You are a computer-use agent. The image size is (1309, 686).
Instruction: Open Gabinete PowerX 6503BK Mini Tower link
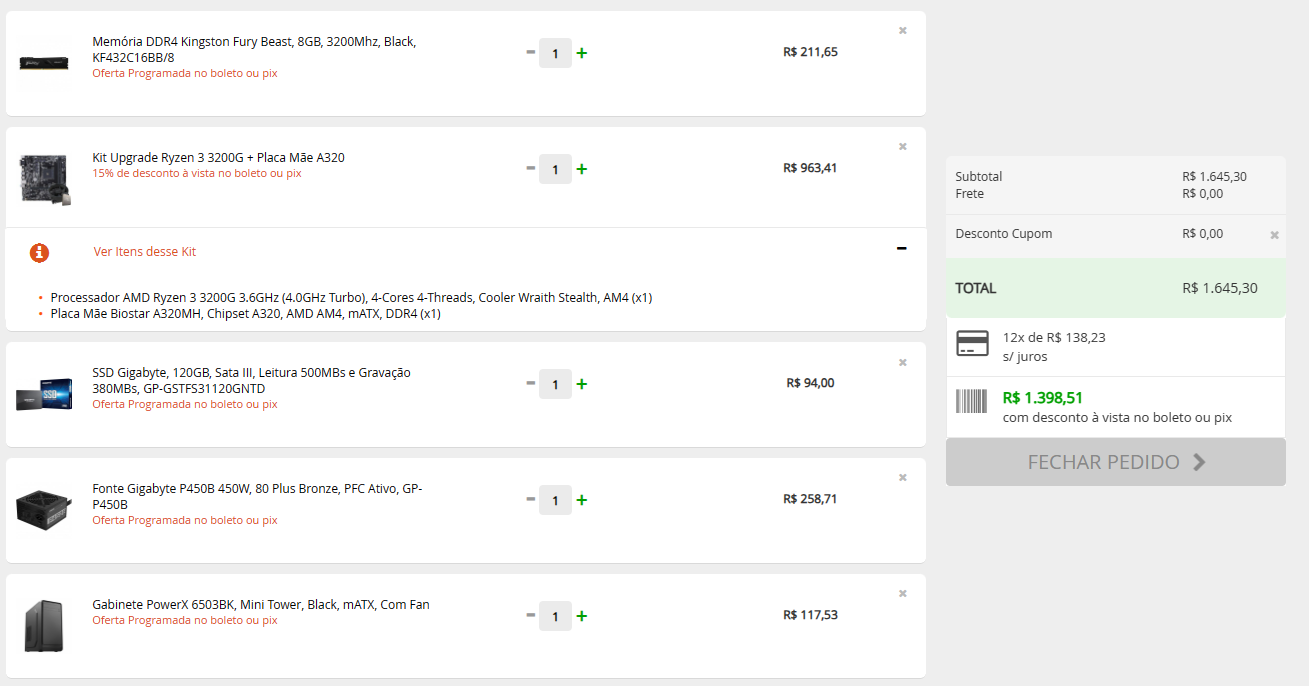click(261, 604)
